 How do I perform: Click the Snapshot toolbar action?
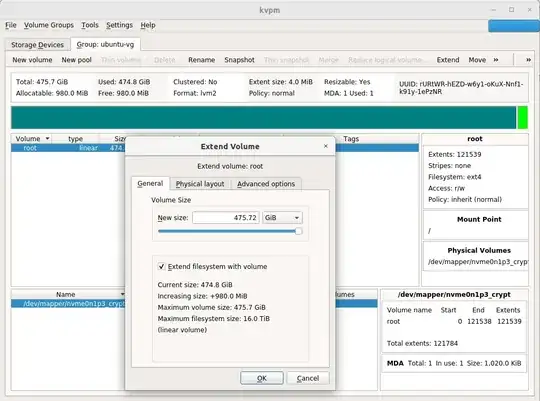pyautogui.click(x=239, y=60)
